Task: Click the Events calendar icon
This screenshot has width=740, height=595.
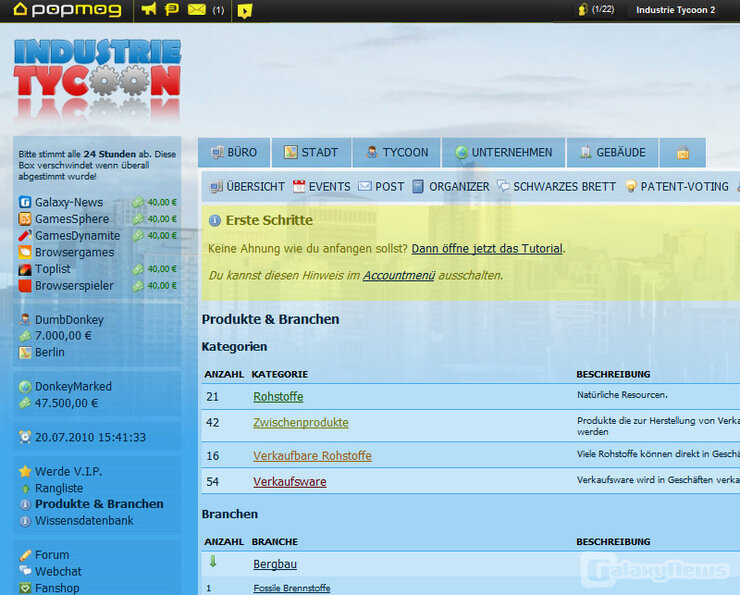Action: (x=299, y=186)
